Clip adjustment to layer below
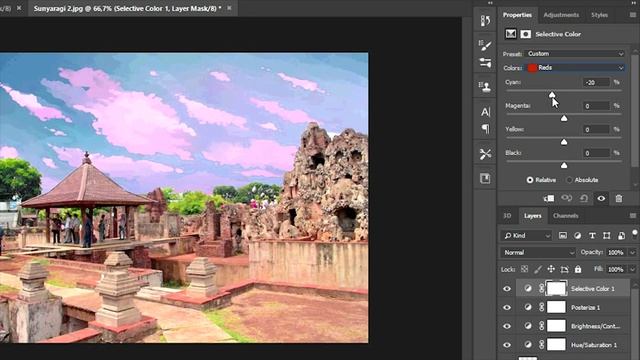The image size is (640, 360). [x=549, y=198]
